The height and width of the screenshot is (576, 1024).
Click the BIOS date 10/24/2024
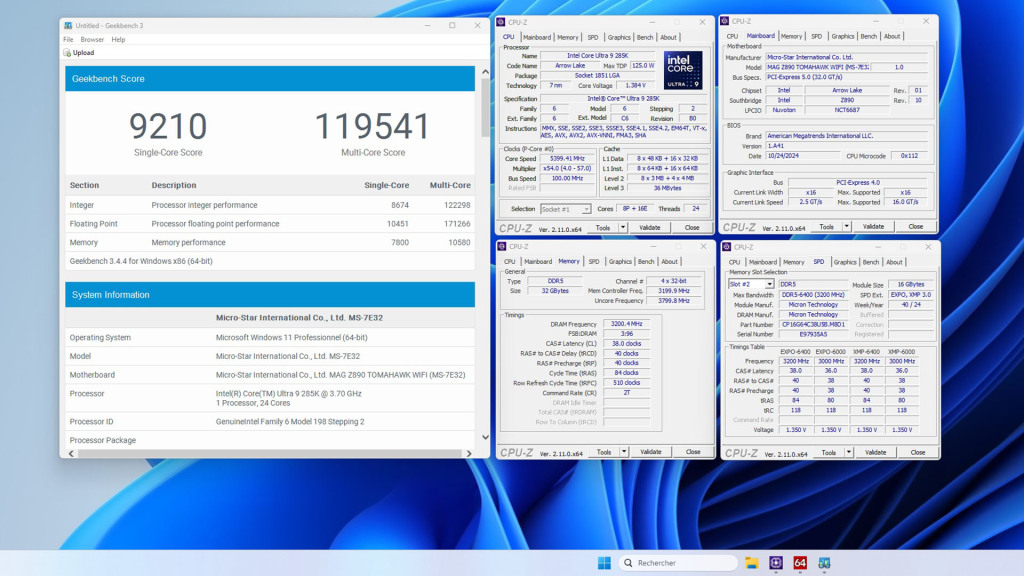tap(803, 156)
